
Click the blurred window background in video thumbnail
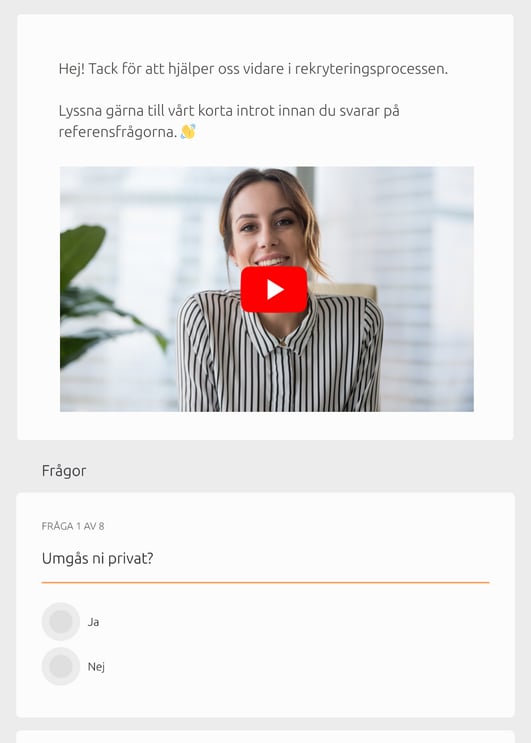point(417,284)
